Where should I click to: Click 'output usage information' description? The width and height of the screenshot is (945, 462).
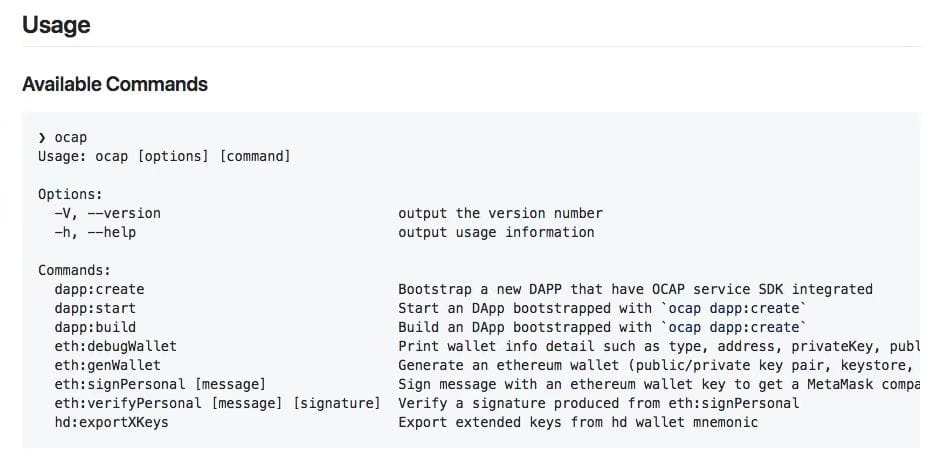(x=496, y=232)
